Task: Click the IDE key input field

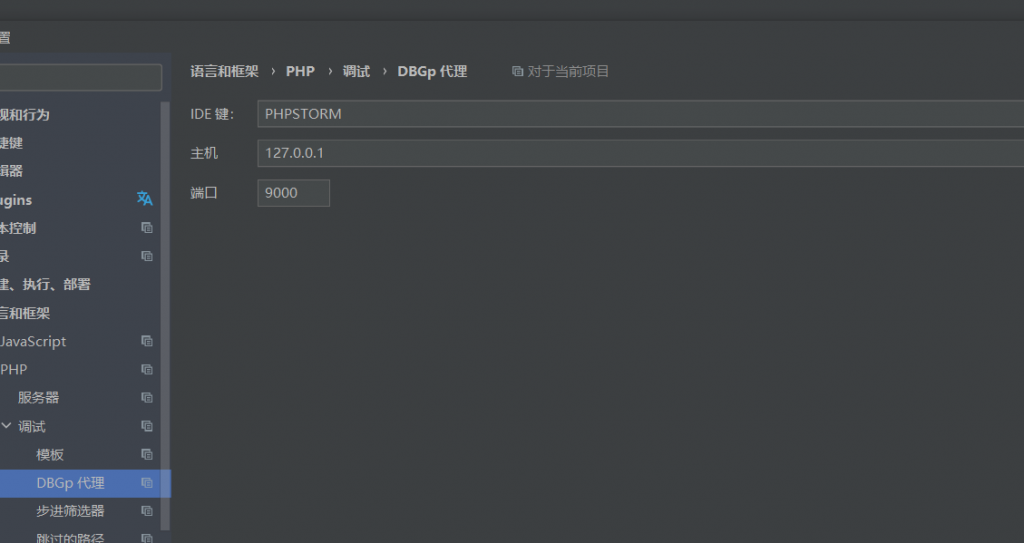Action: (641, 114)
